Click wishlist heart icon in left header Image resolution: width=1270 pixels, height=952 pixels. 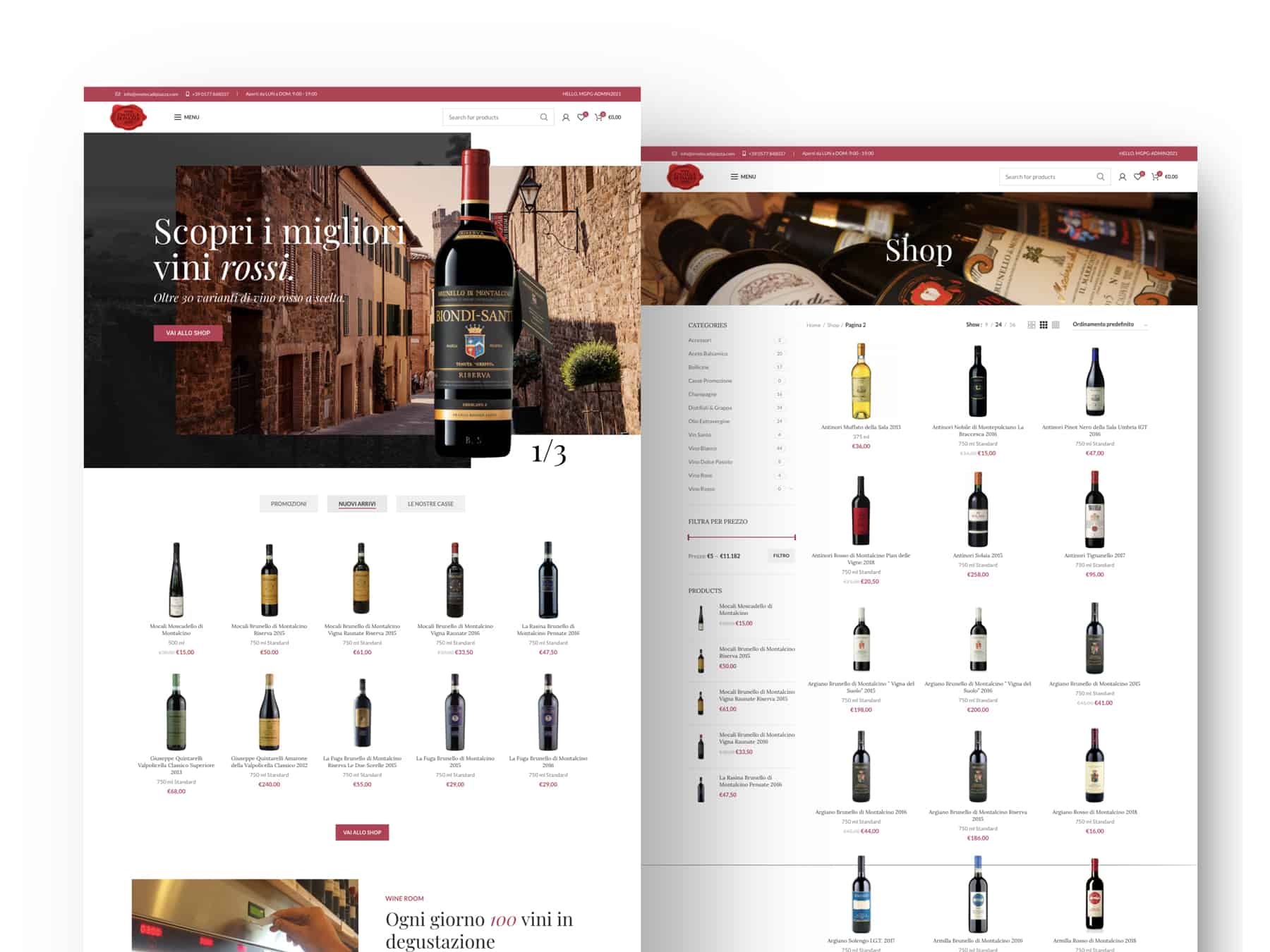pyautogui.click(x=581, y=117)
